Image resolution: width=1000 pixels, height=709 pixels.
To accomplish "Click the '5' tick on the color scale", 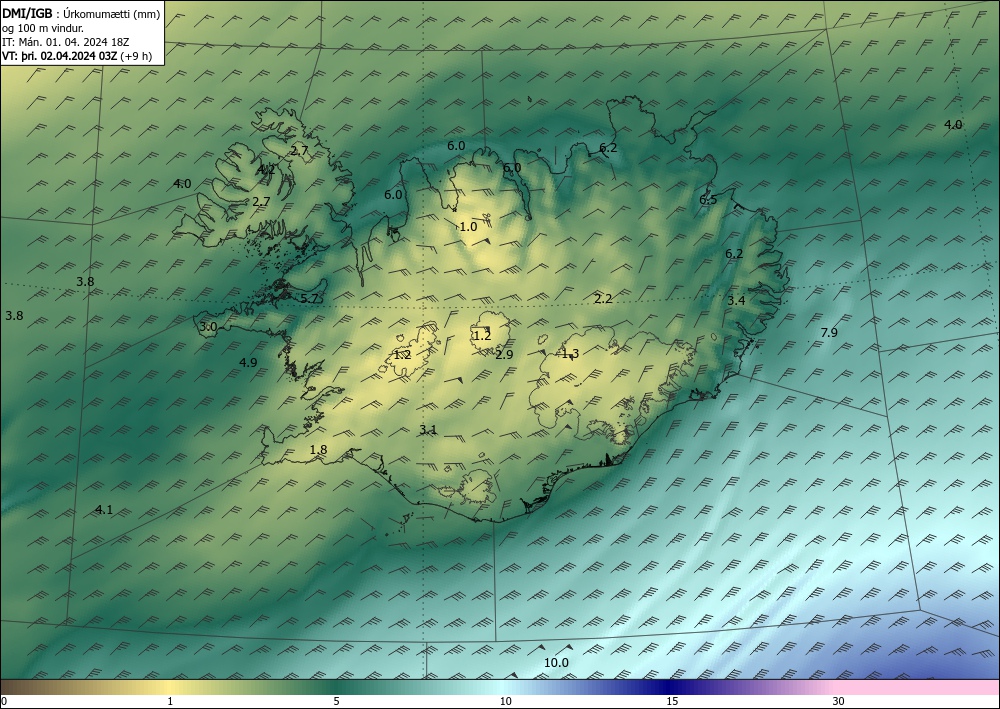I will (x=336, y=702).
